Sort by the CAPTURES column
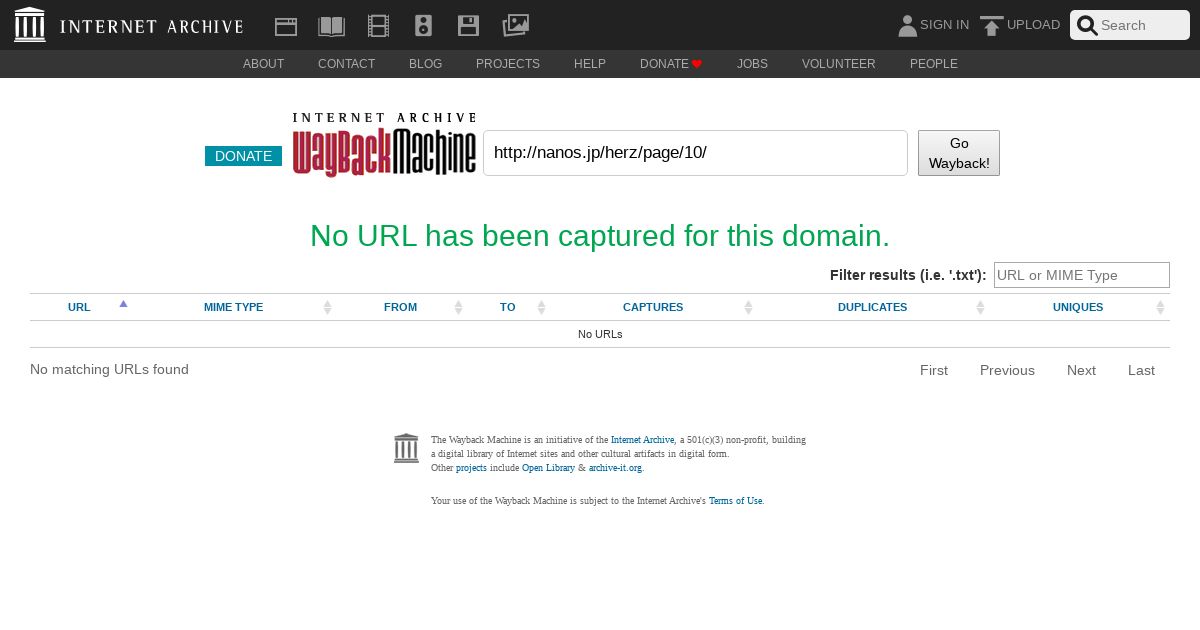The image size is (1200, 630). (x=653, y=307)
